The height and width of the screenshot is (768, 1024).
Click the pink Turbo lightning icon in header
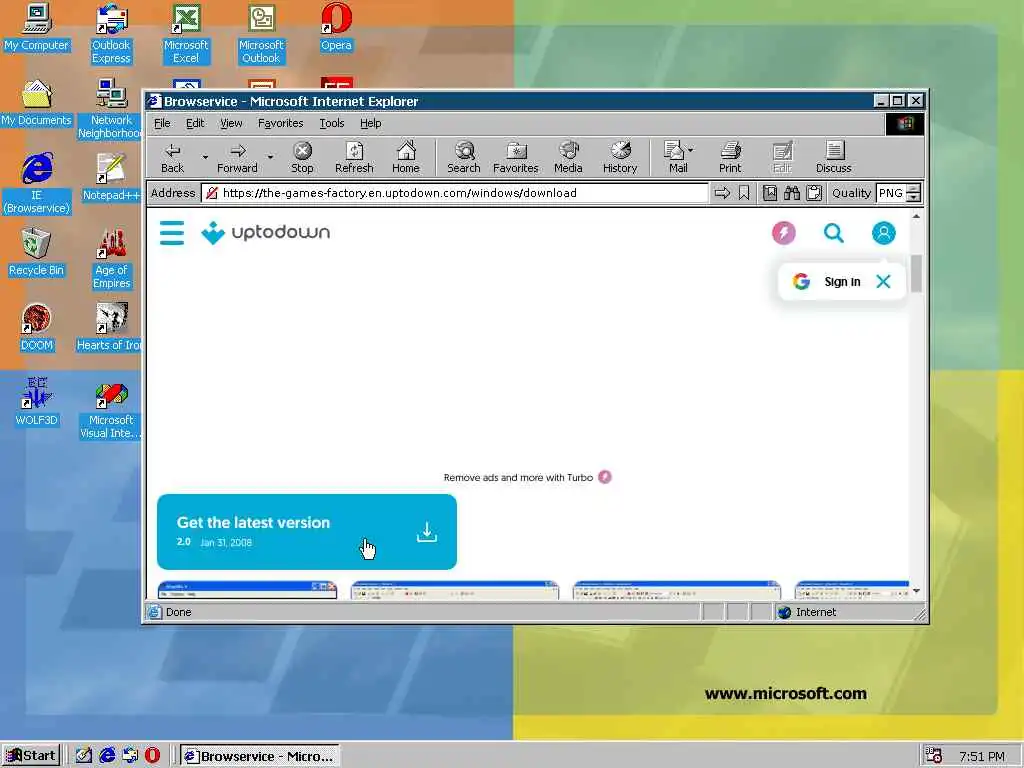[784, 232]
